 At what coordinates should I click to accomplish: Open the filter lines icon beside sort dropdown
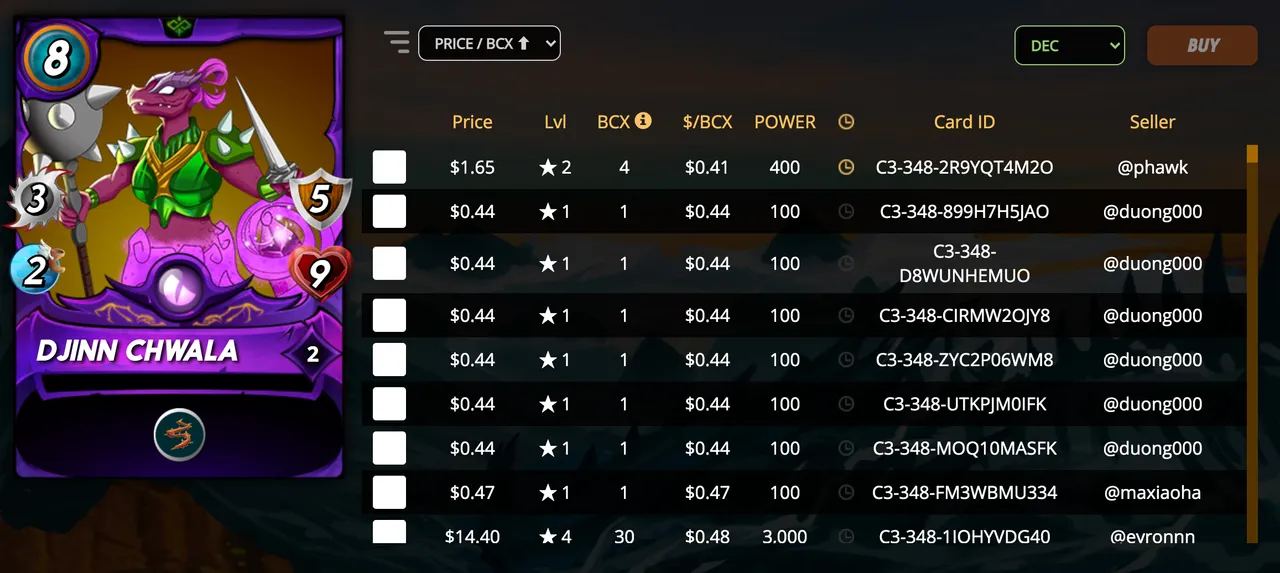[x=397, y=42]
